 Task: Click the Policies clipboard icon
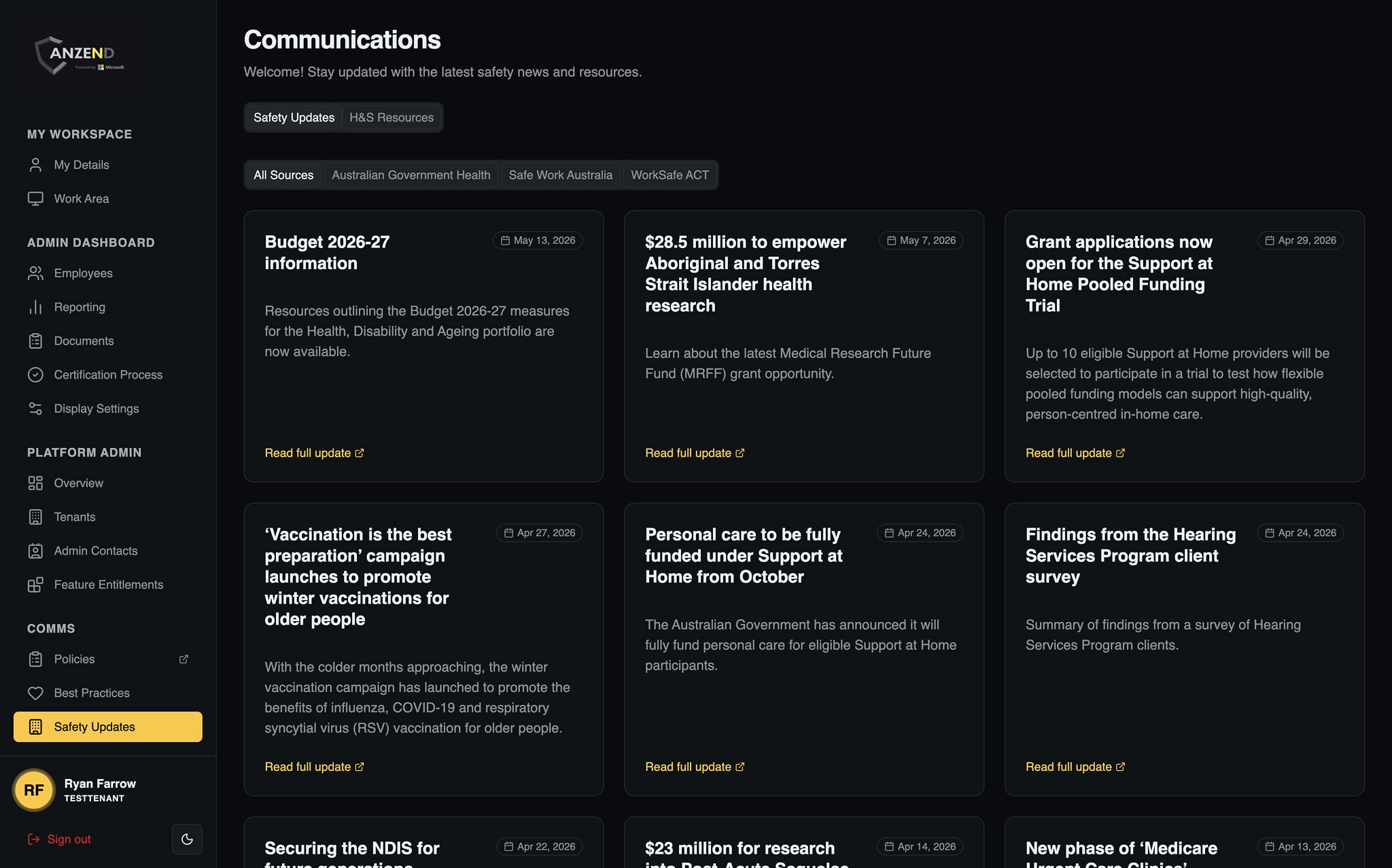tap(35, 659)
